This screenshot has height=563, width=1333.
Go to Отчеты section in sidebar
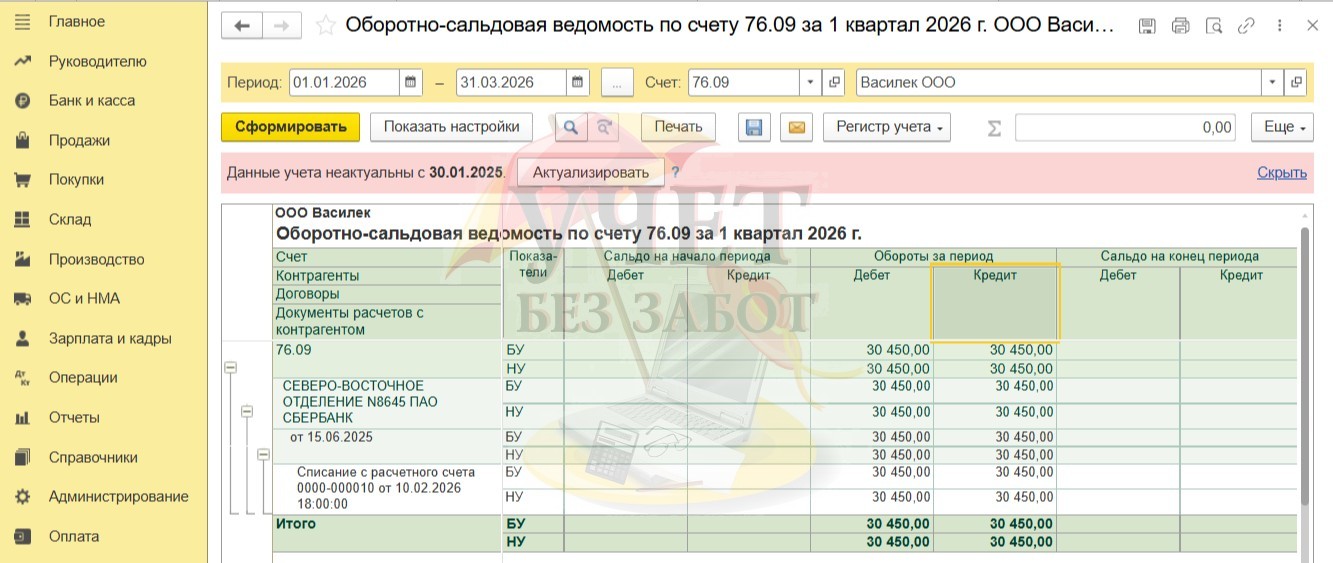pyautogui.click(x=74, y=418)
